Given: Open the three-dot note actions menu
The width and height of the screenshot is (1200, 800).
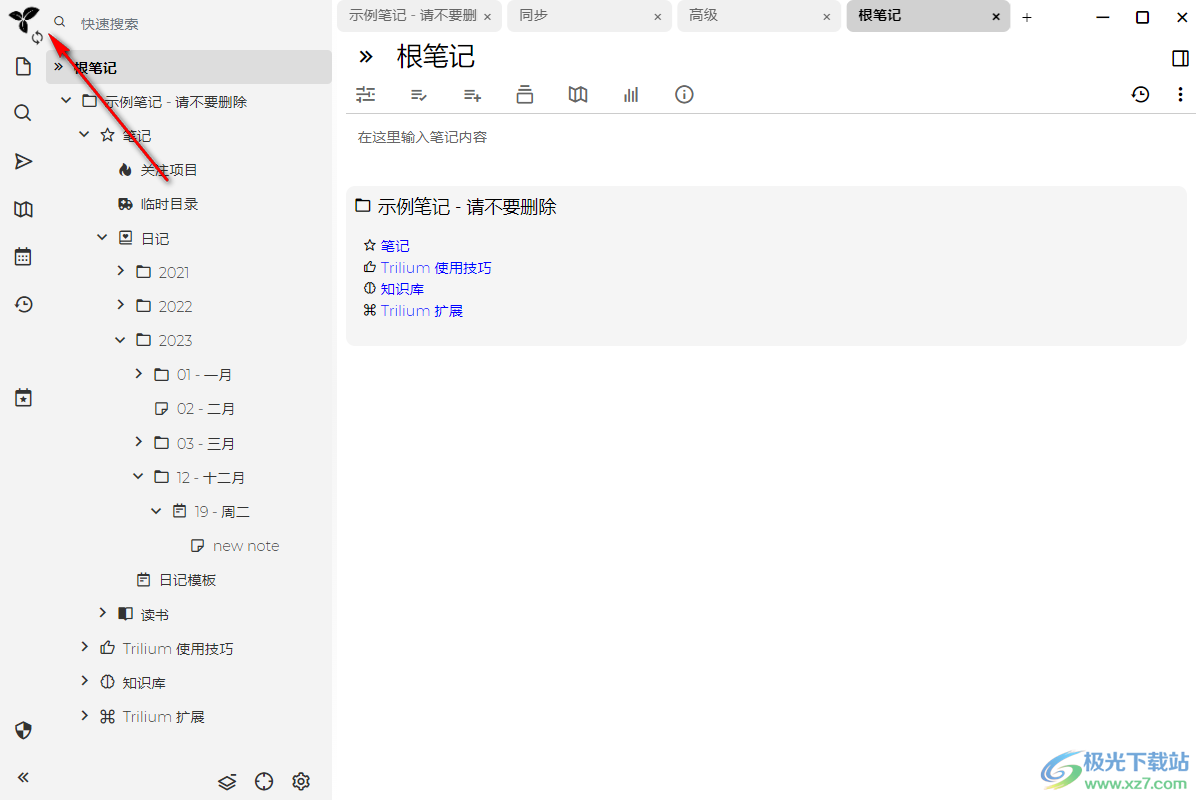Looking at the screenshot, I should 1180,94.
